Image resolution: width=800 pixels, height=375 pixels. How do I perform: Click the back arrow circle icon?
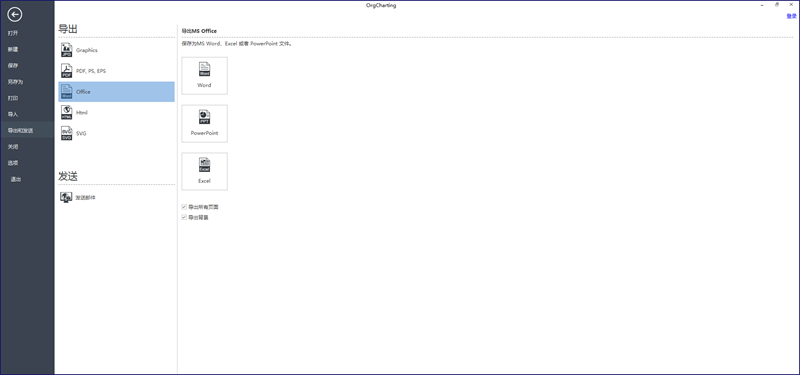15,15
